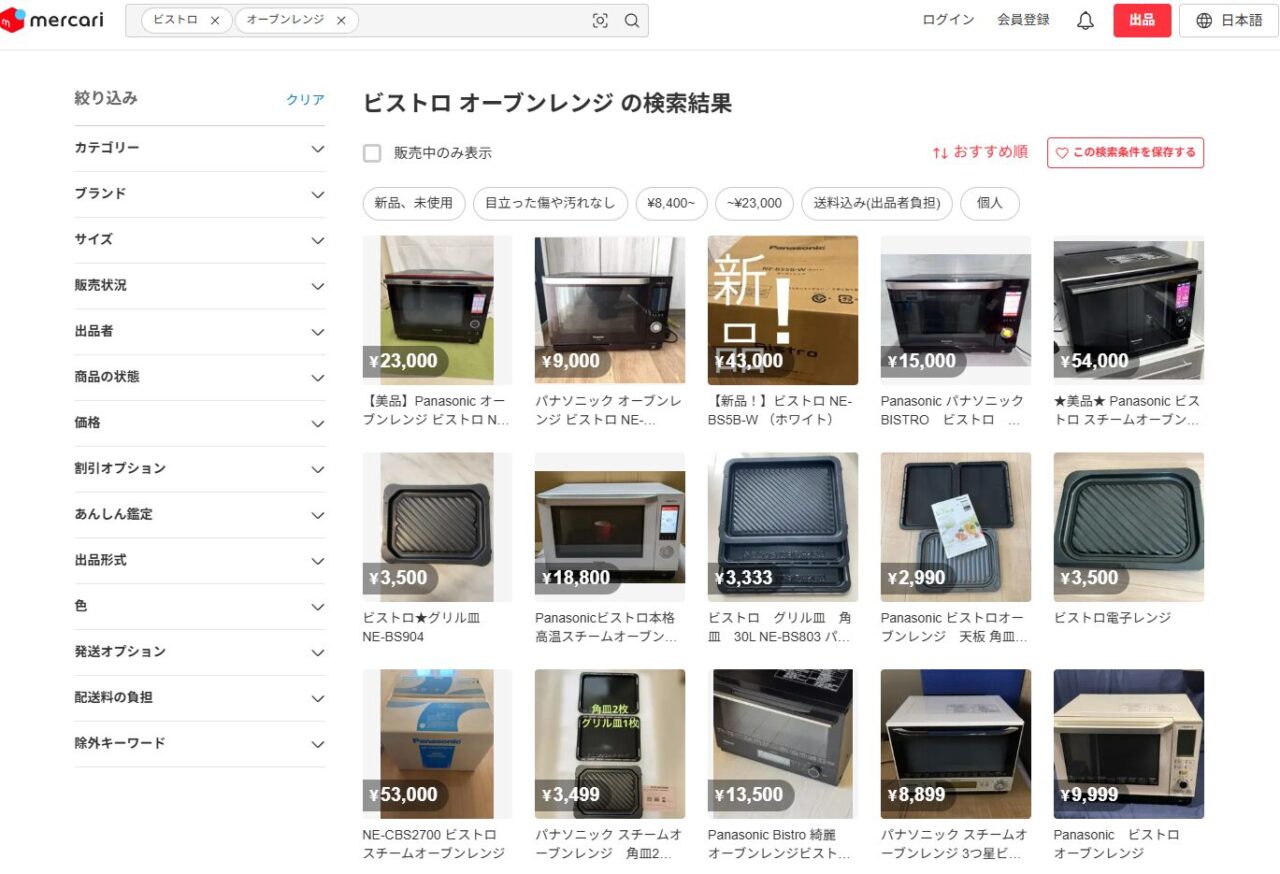The width and height of the screenshot is (1280, 874).
Task: Open notifications bell icon
Action: [x=1085, y=21]
